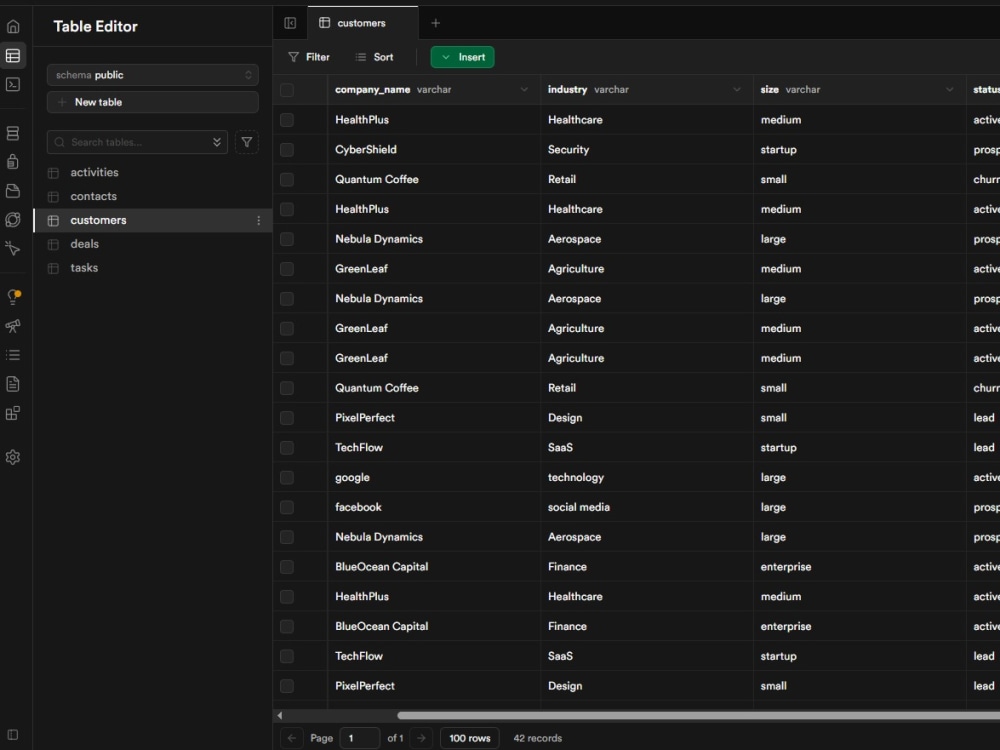Select the Table Editor sidebar icon
This screenshot has width=1000, height=750.
point(13,55)
